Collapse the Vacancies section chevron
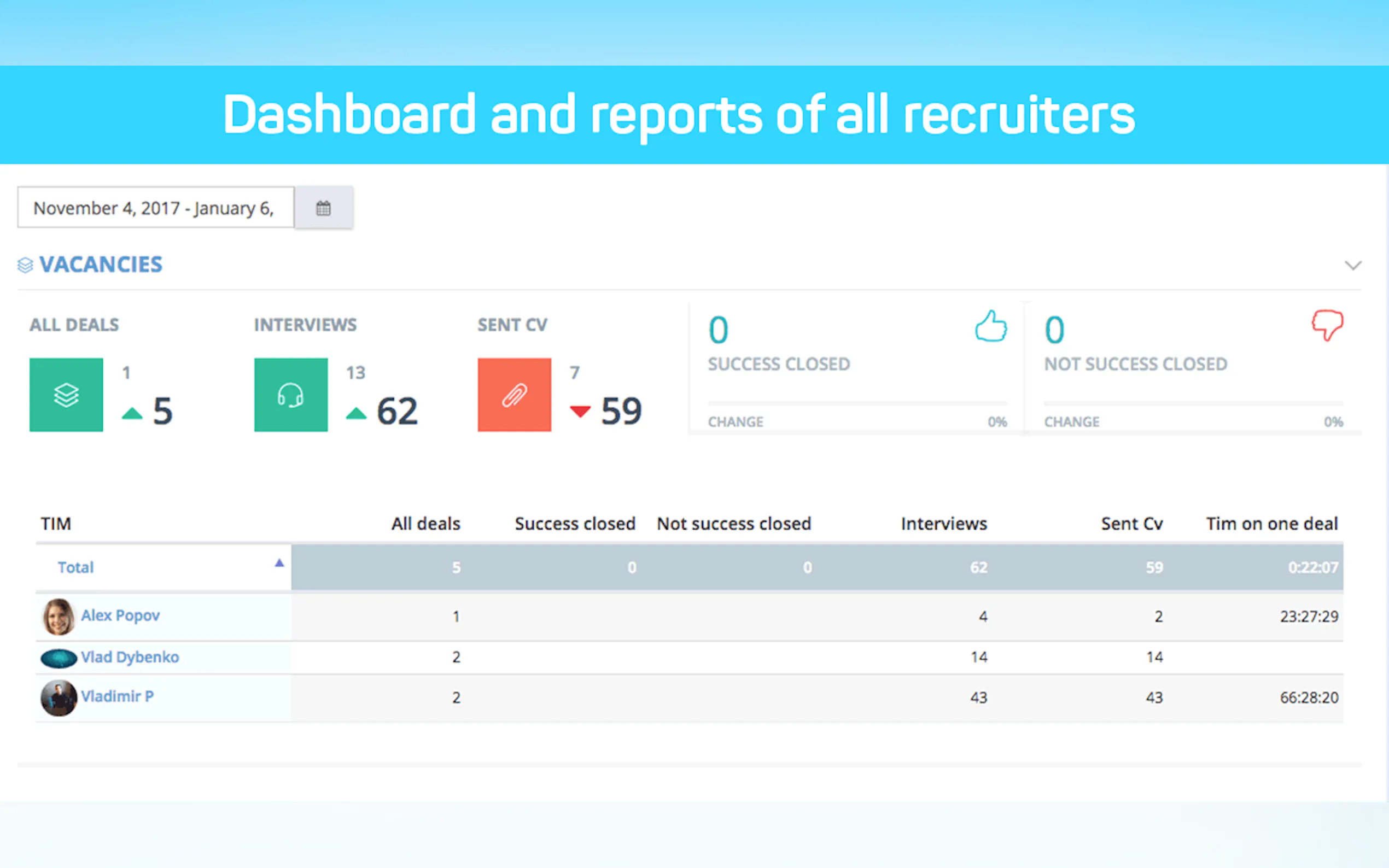 [1353, 265]
